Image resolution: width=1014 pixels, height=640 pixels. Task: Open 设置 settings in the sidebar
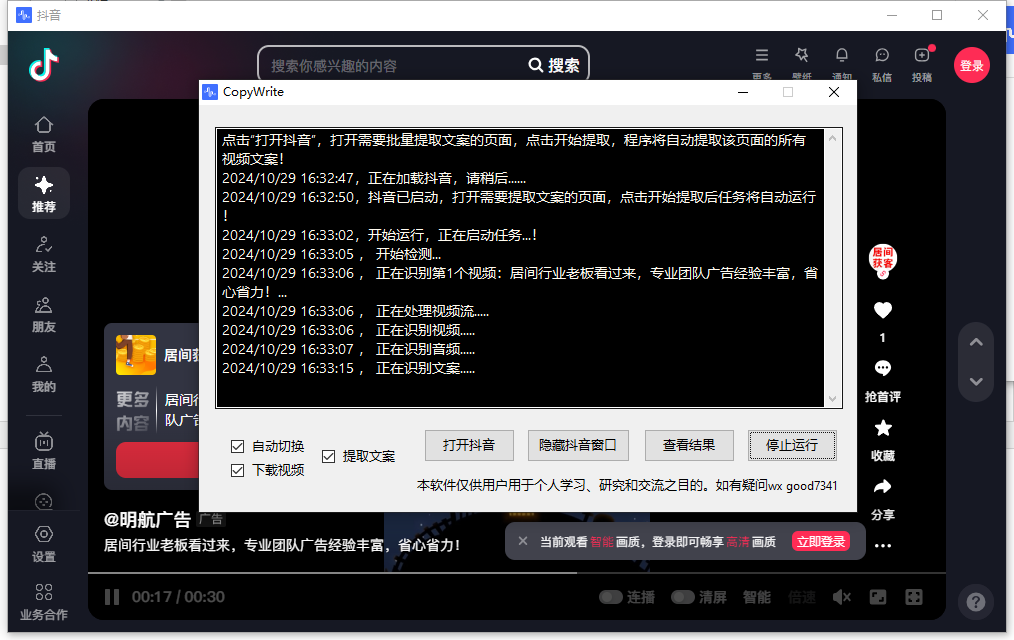click(44, 544)
